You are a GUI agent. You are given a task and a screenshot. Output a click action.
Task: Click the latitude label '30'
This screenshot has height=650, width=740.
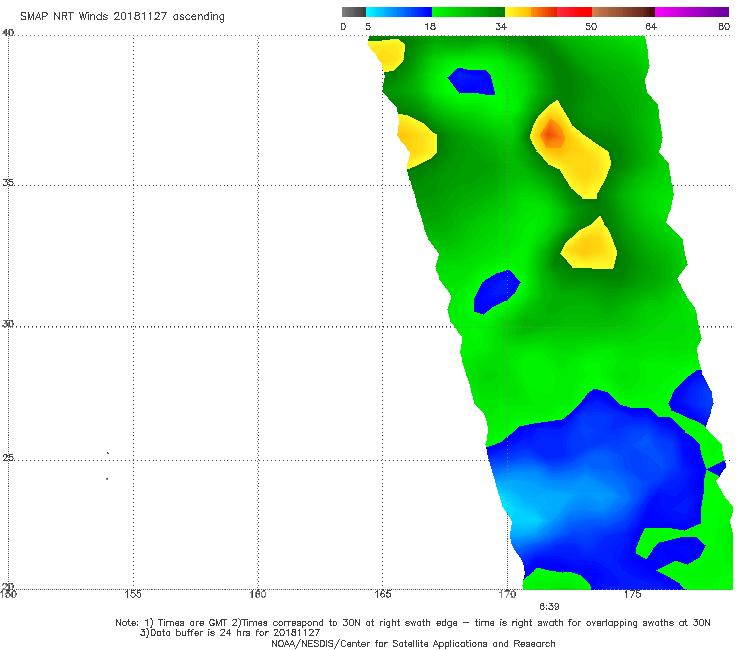[8, 324]
